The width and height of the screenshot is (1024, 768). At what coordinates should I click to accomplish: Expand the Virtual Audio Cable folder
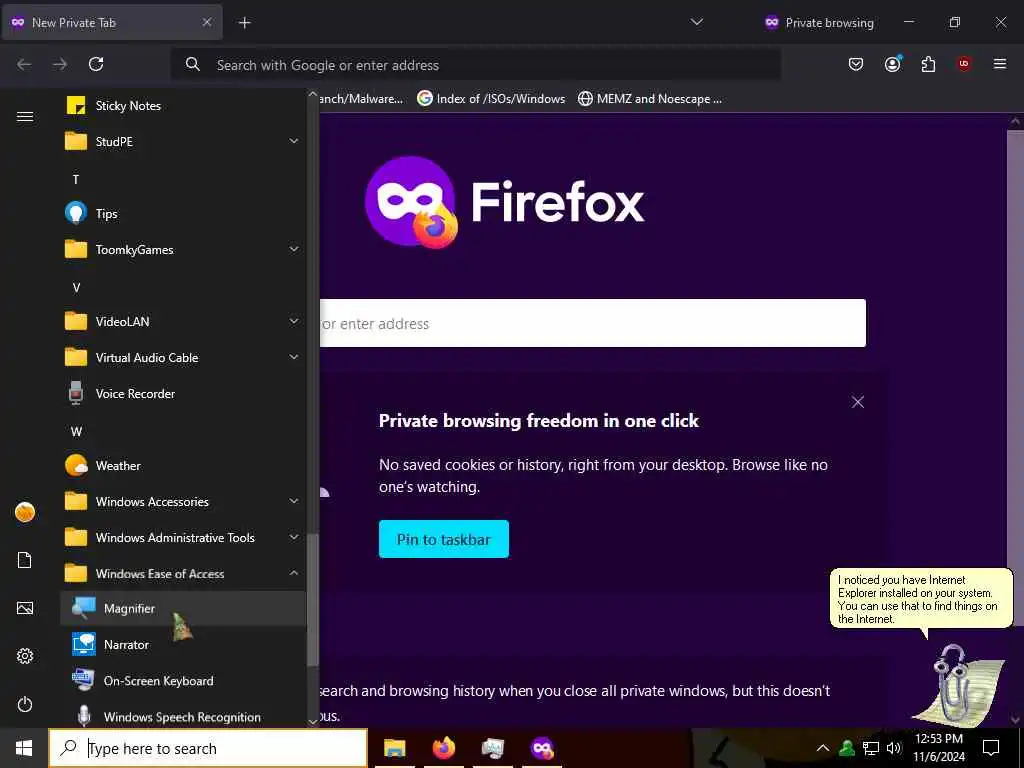pyautogui.click(x=183, y=357)
